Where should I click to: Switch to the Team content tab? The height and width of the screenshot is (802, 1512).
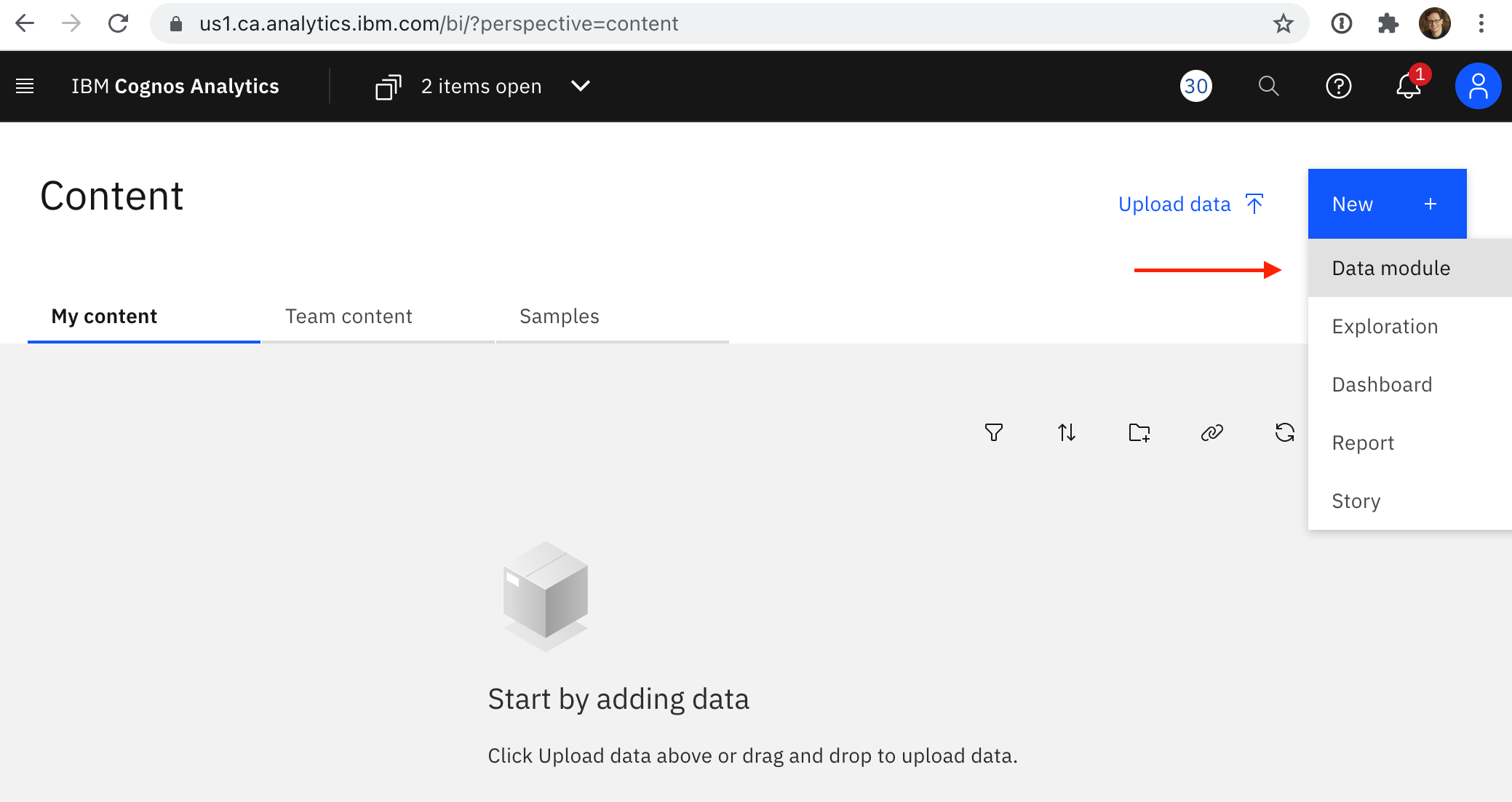pyautogui.click(x=349, y=317)
